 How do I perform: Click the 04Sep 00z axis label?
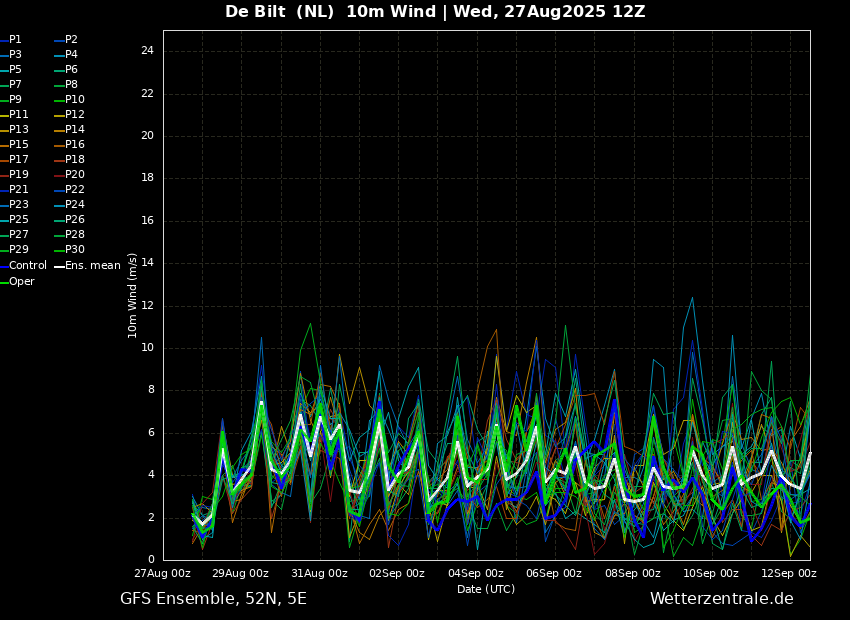click(x=475, y=573)
